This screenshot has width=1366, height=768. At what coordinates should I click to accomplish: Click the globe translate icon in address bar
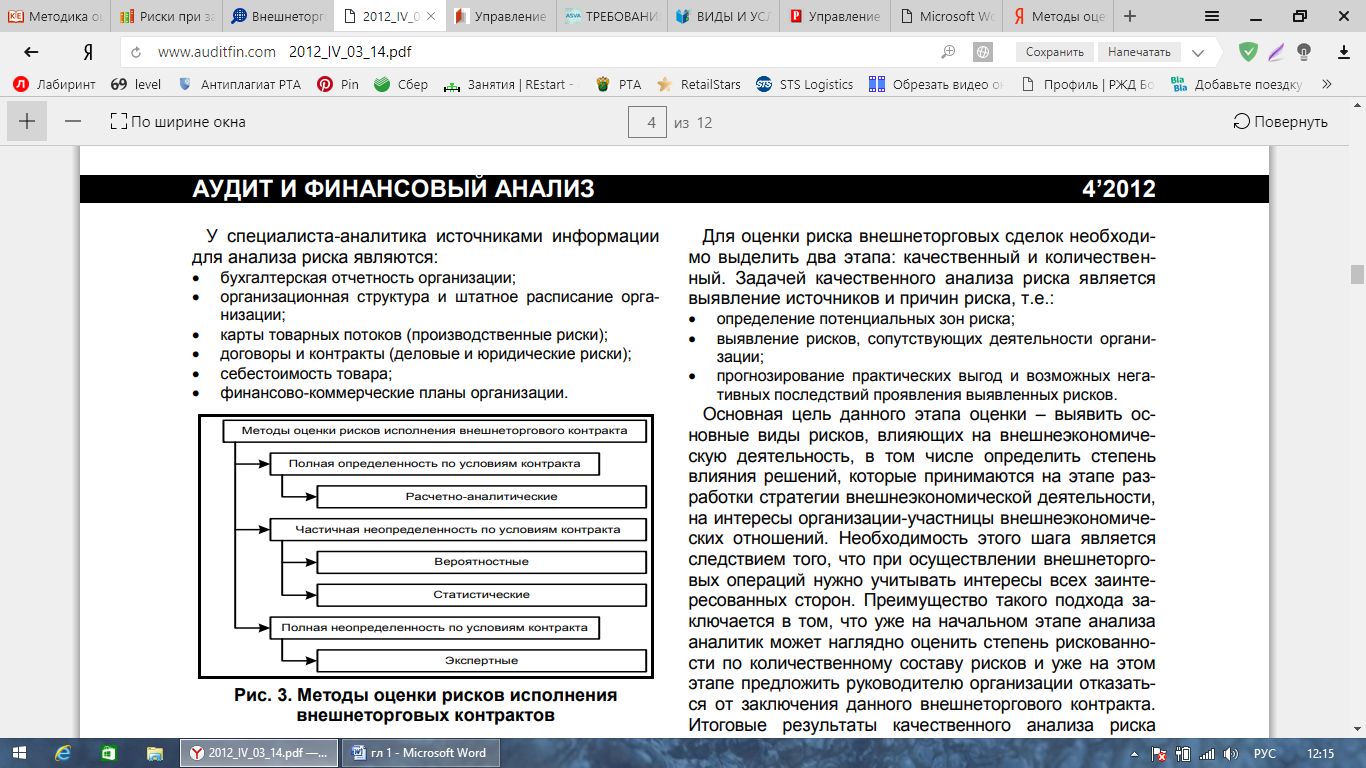pyautogui.click(x=984, y=52)
